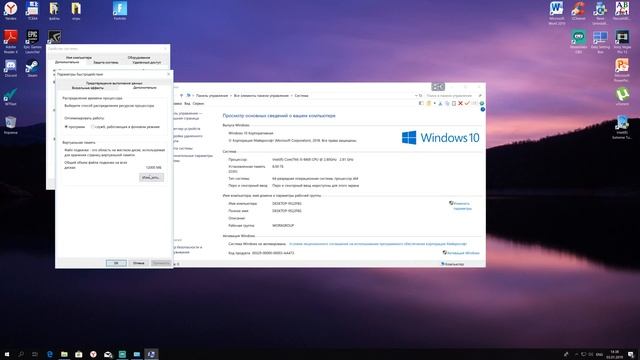Click the Change virtual memory button
Viewport: 640px width, 360px height.
pos(151,178)
